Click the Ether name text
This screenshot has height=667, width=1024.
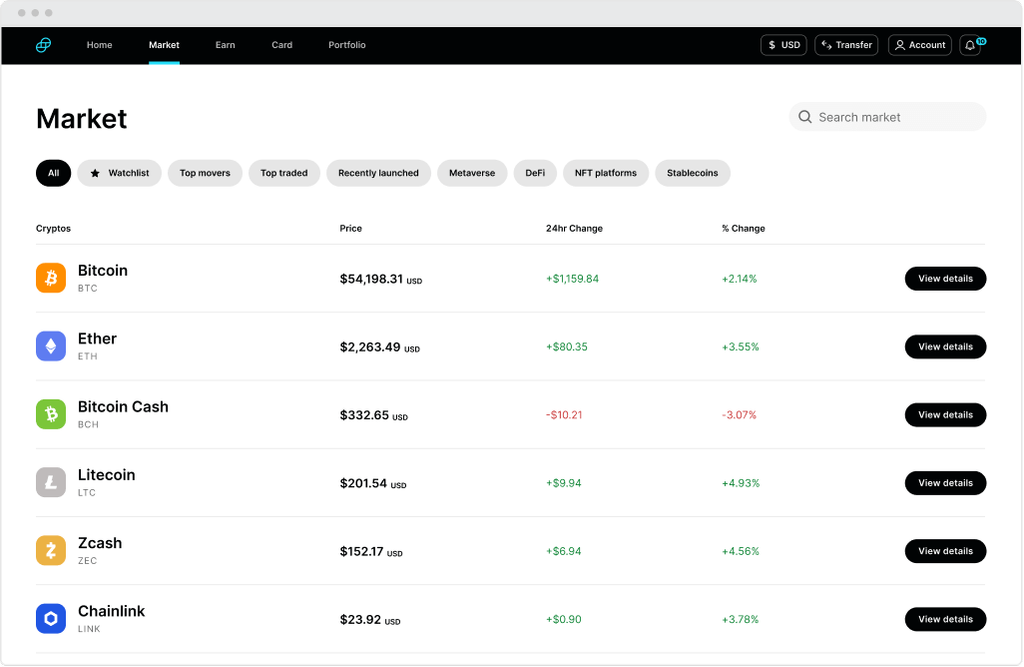point(97,338)
